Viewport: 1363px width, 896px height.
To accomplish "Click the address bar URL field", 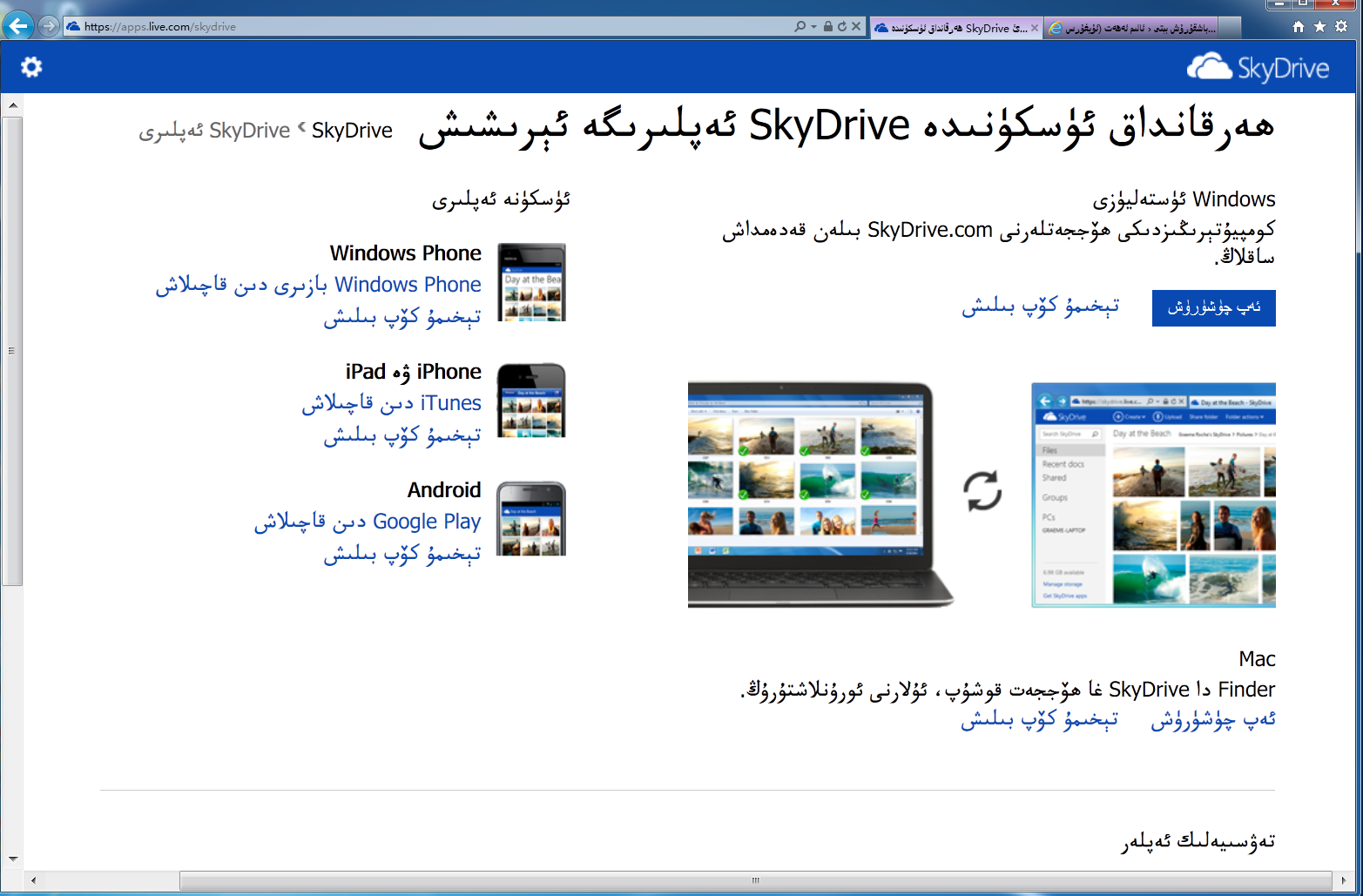I will click(x=427, y=27).
